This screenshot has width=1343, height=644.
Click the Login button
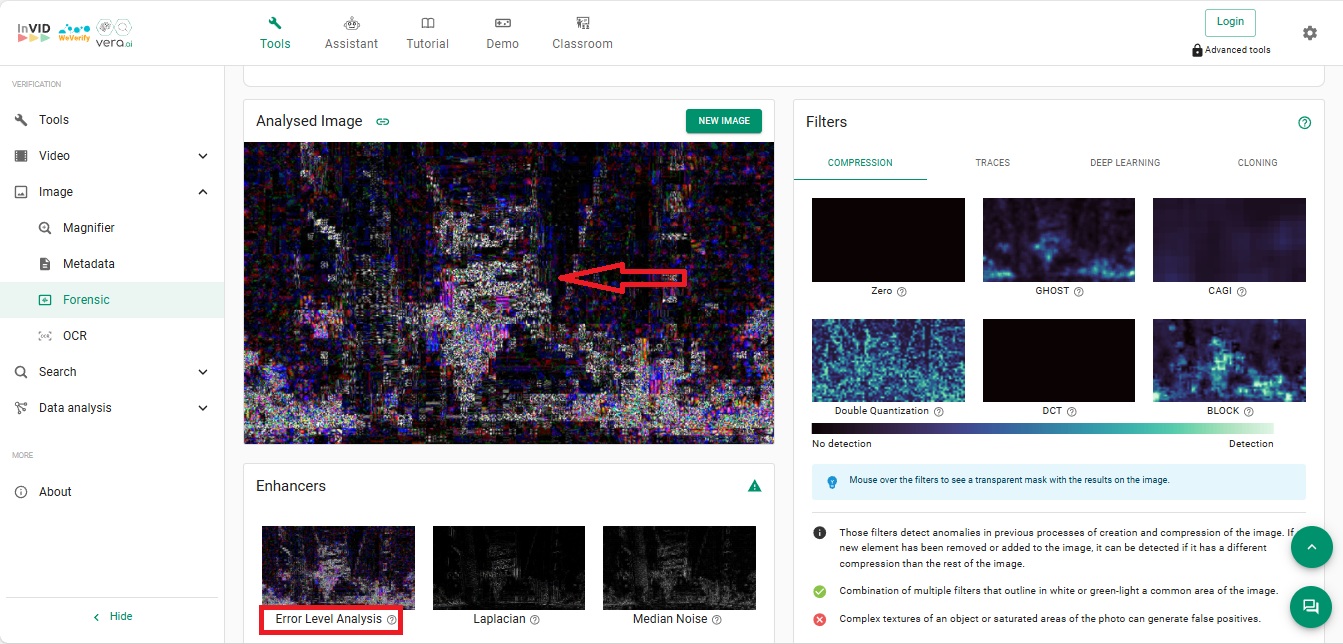[1230, 22]
